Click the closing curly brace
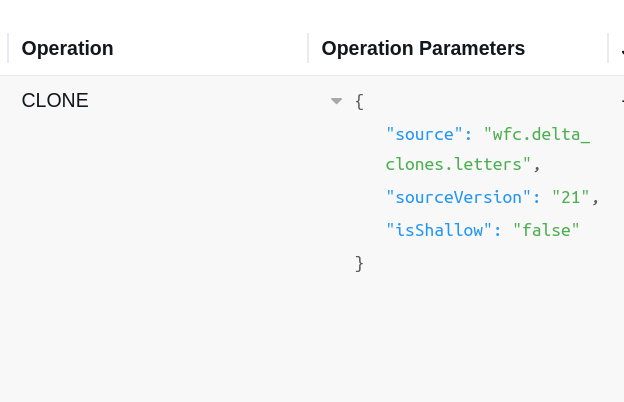The height and width of the screenshot is (402, 624). pos(359,263)
